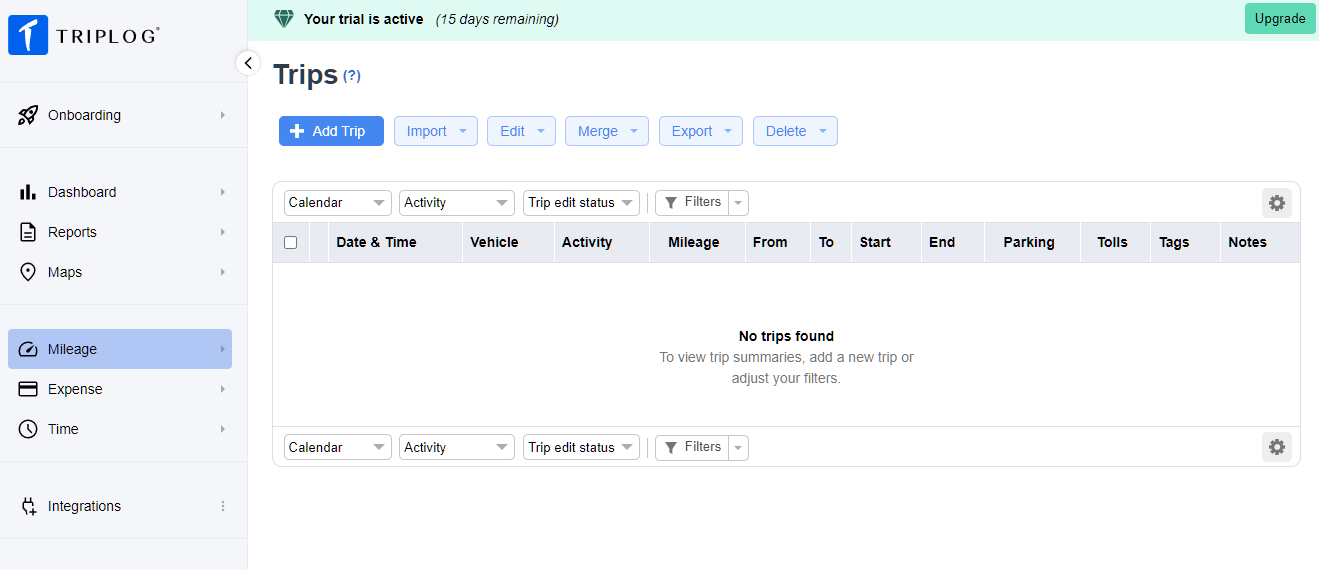Select the Mileage sidebar item
The height and width of the screenshot is (570, 1319).
point(120,349)
